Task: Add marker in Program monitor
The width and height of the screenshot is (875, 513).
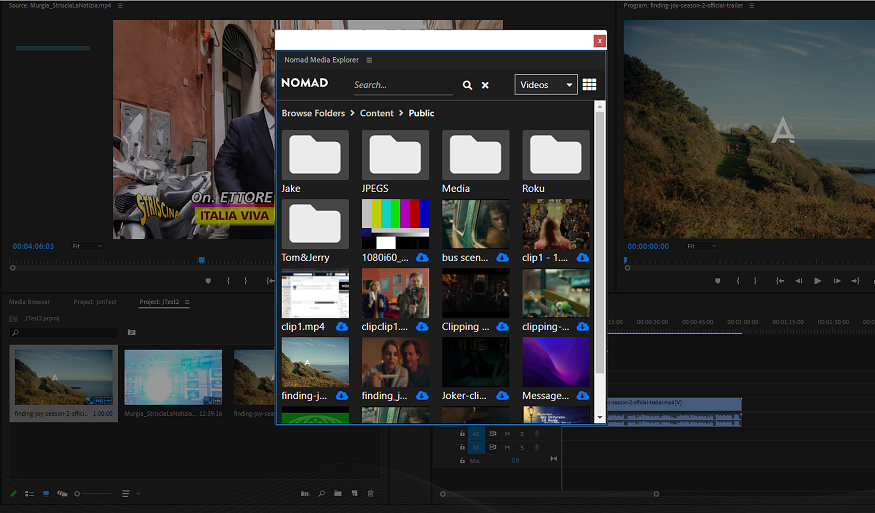Action: point(718,281)
